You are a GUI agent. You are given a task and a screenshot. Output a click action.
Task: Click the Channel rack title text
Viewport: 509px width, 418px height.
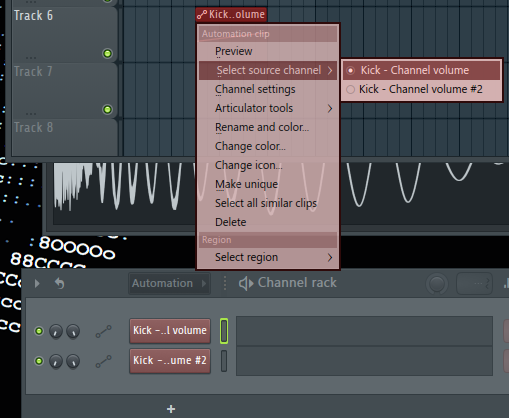coord(297,283)
